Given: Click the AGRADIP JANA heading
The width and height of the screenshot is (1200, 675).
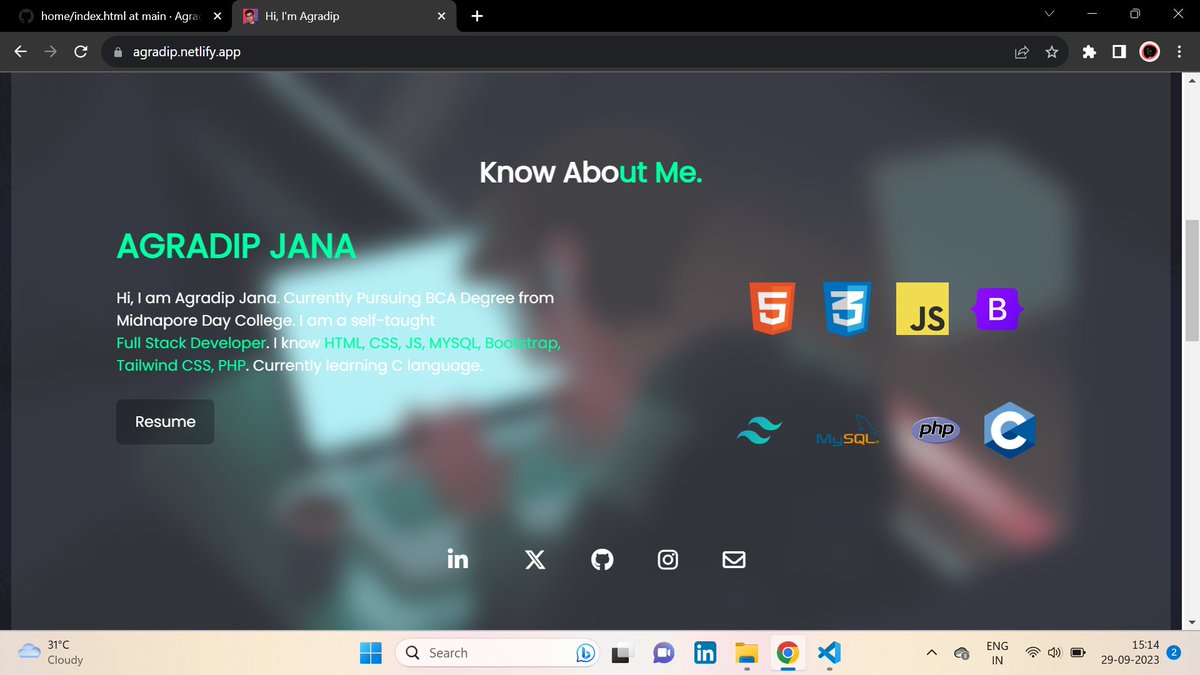Looking at the screenshot, I should 236,246.
